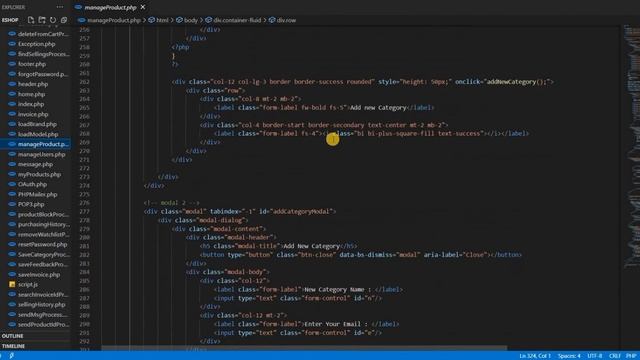
Task: Click html in the breadcrumb path
Action: coord(162,20)
